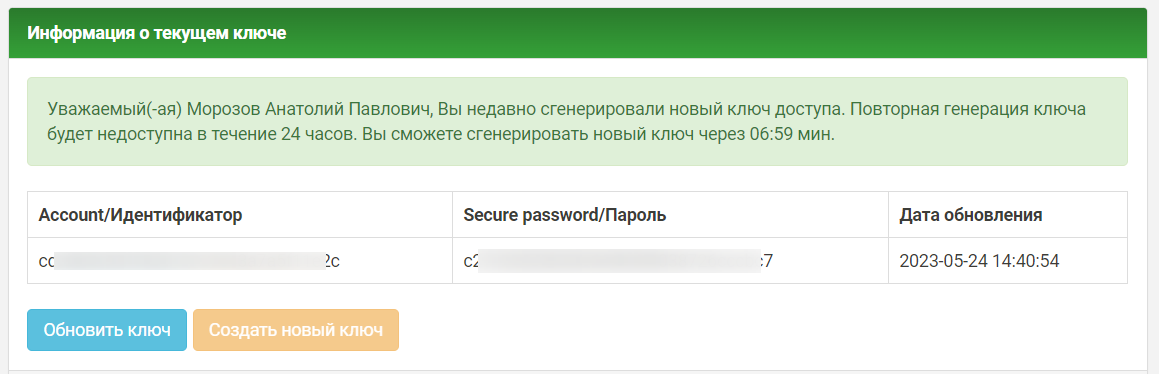Screen dimensions: 1159x374
Task: Click the blue "Обновить ключ" button
Action: [106, 330]
